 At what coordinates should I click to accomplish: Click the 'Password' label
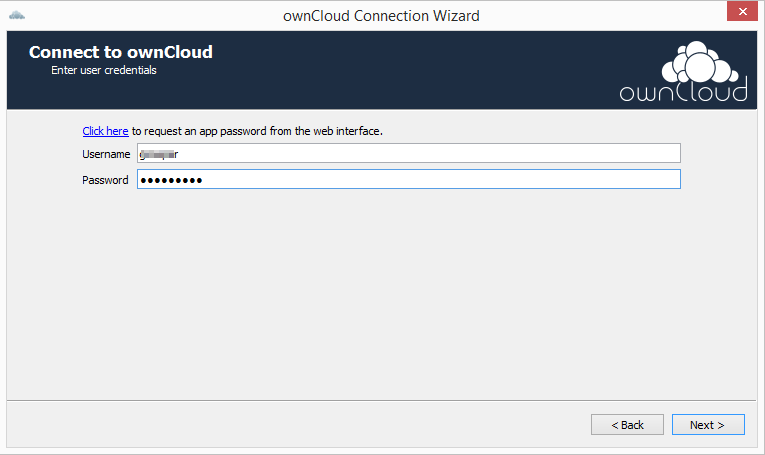(105, 180)
